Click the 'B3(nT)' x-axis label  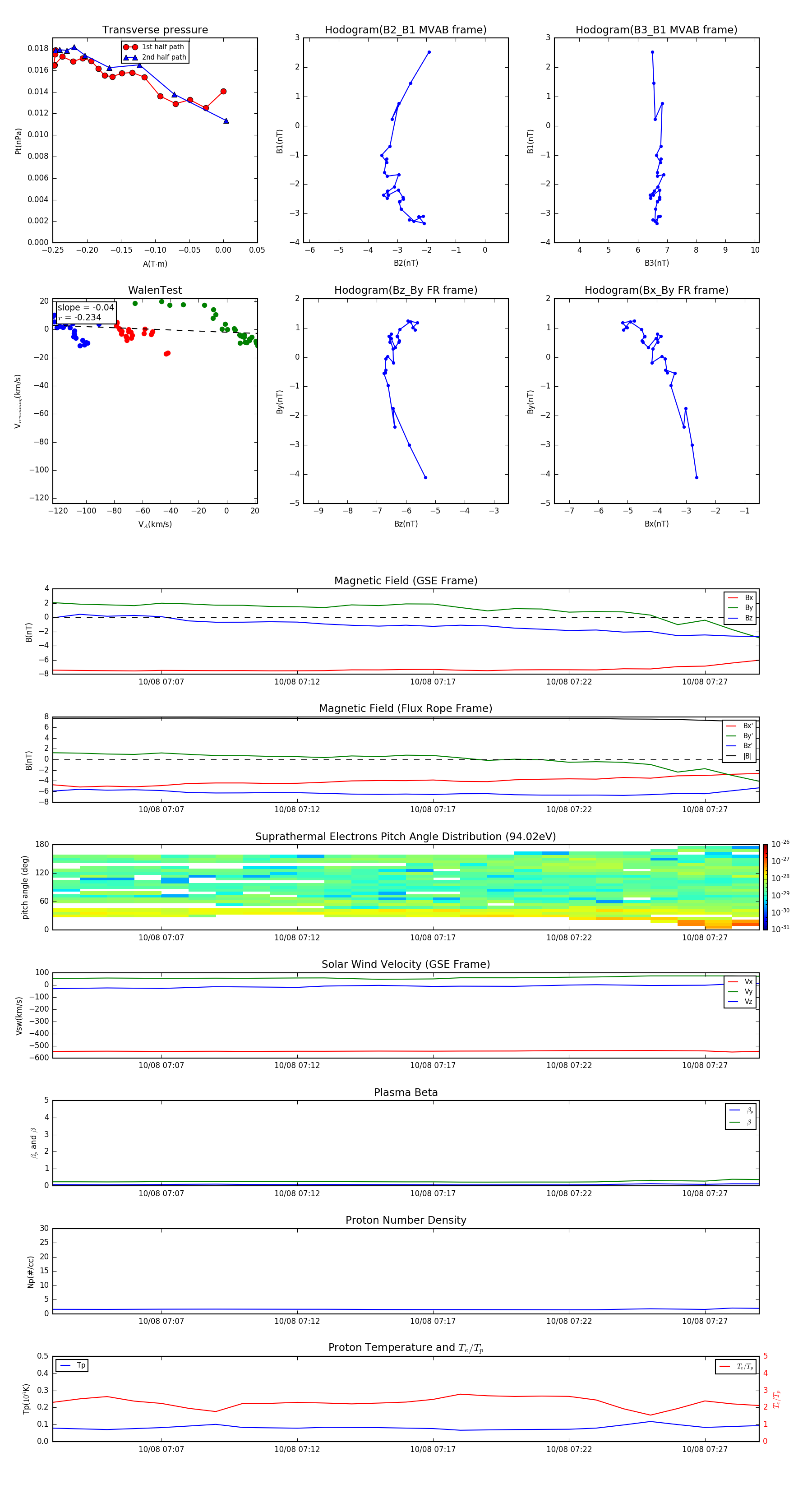tap(656, 263)
